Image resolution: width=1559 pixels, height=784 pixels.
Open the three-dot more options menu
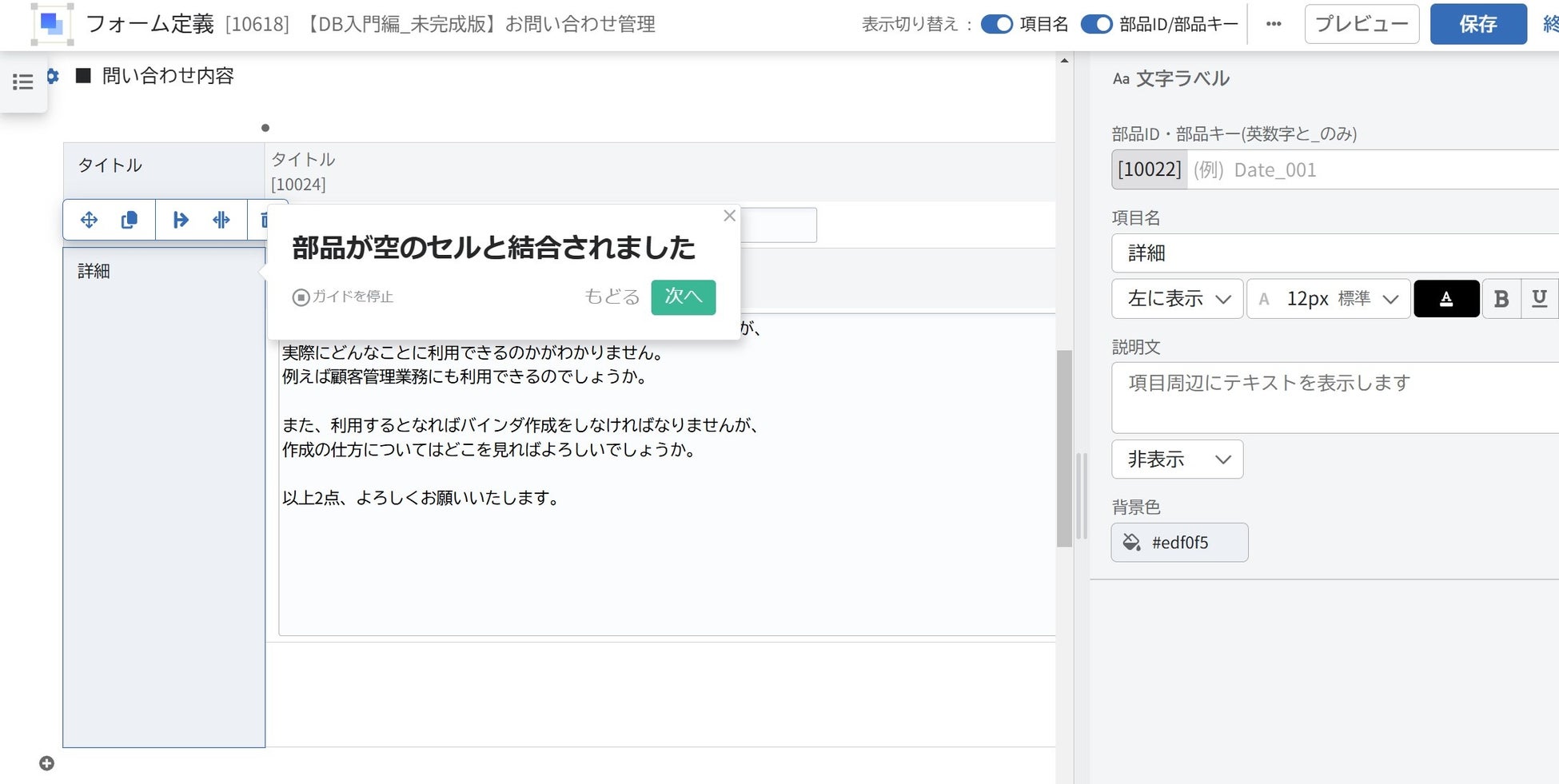click(1274, 24)
